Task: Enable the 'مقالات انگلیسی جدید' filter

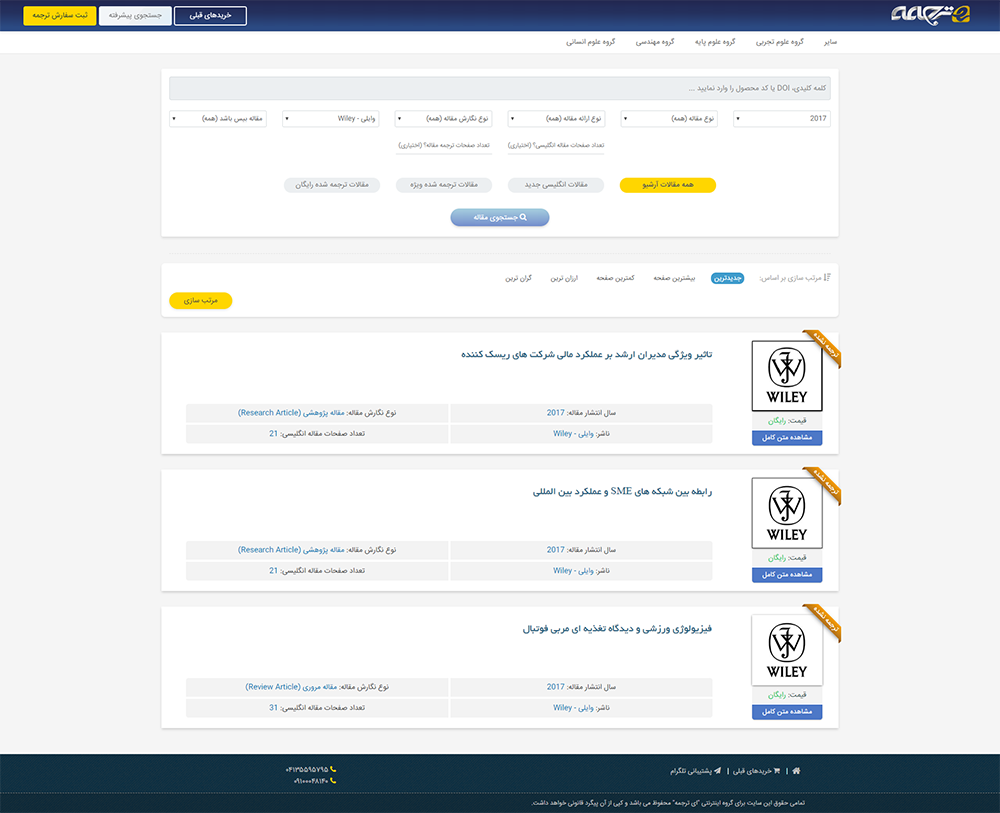Action: [556, 184]
